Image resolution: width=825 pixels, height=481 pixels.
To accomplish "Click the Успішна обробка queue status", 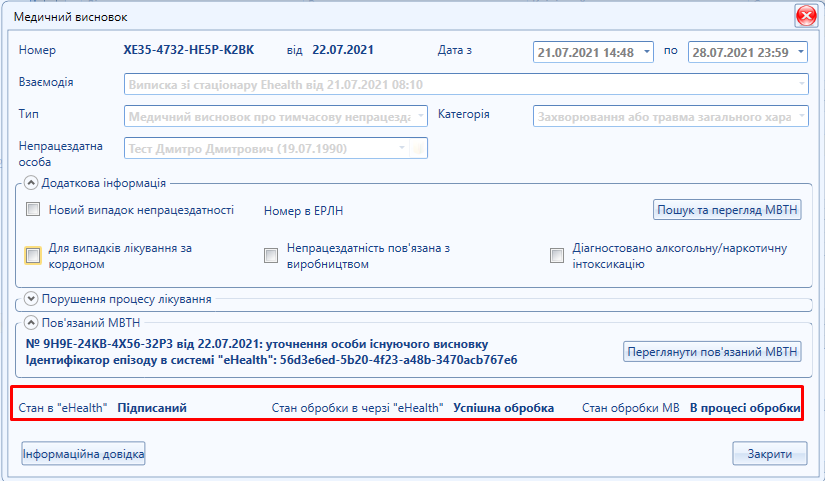I will [x=504, y=408].
